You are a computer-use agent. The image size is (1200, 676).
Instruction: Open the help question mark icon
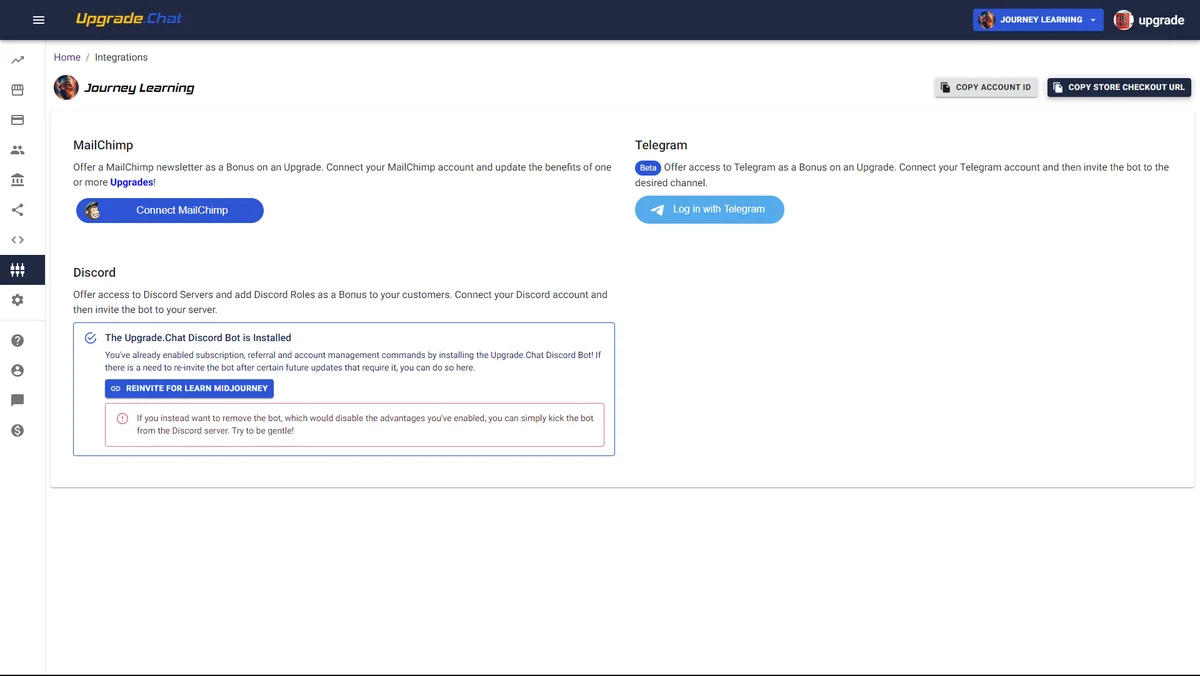[x=17, y=340]
